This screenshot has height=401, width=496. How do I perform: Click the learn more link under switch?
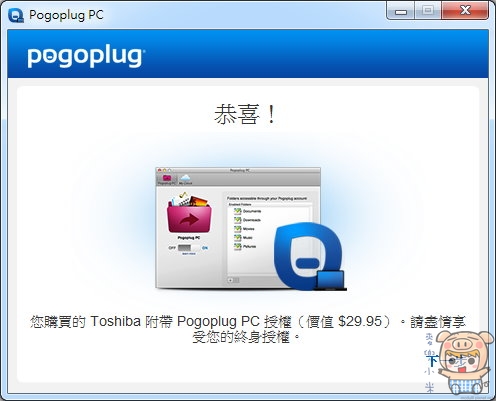coord(189,254)
